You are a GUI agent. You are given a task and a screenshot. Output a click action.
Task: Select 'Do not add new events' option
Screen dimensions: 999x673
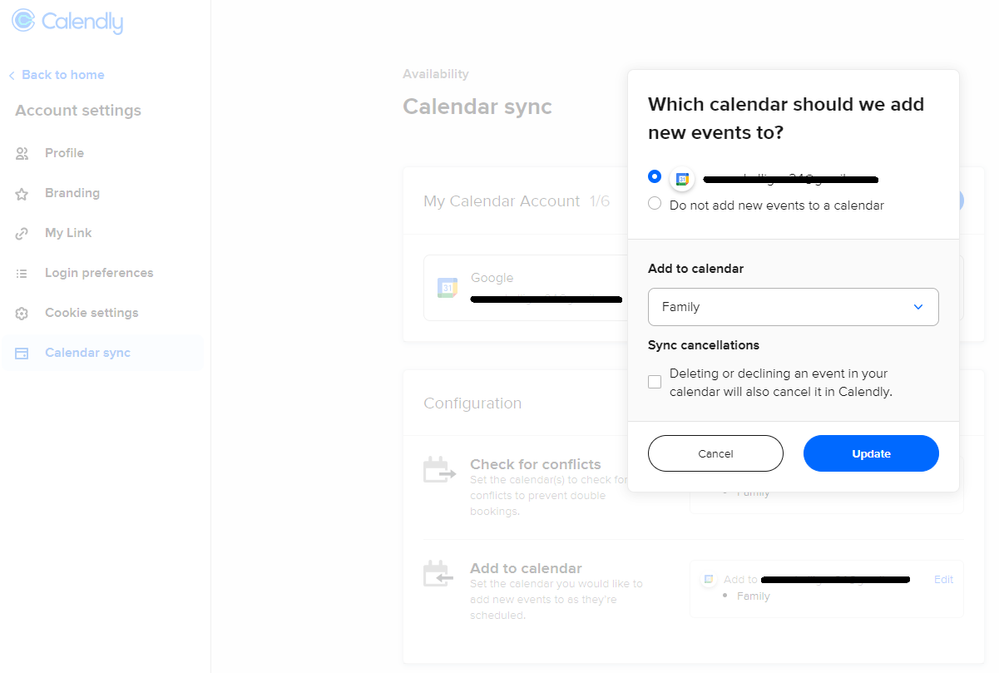click(x=655, y=204)
